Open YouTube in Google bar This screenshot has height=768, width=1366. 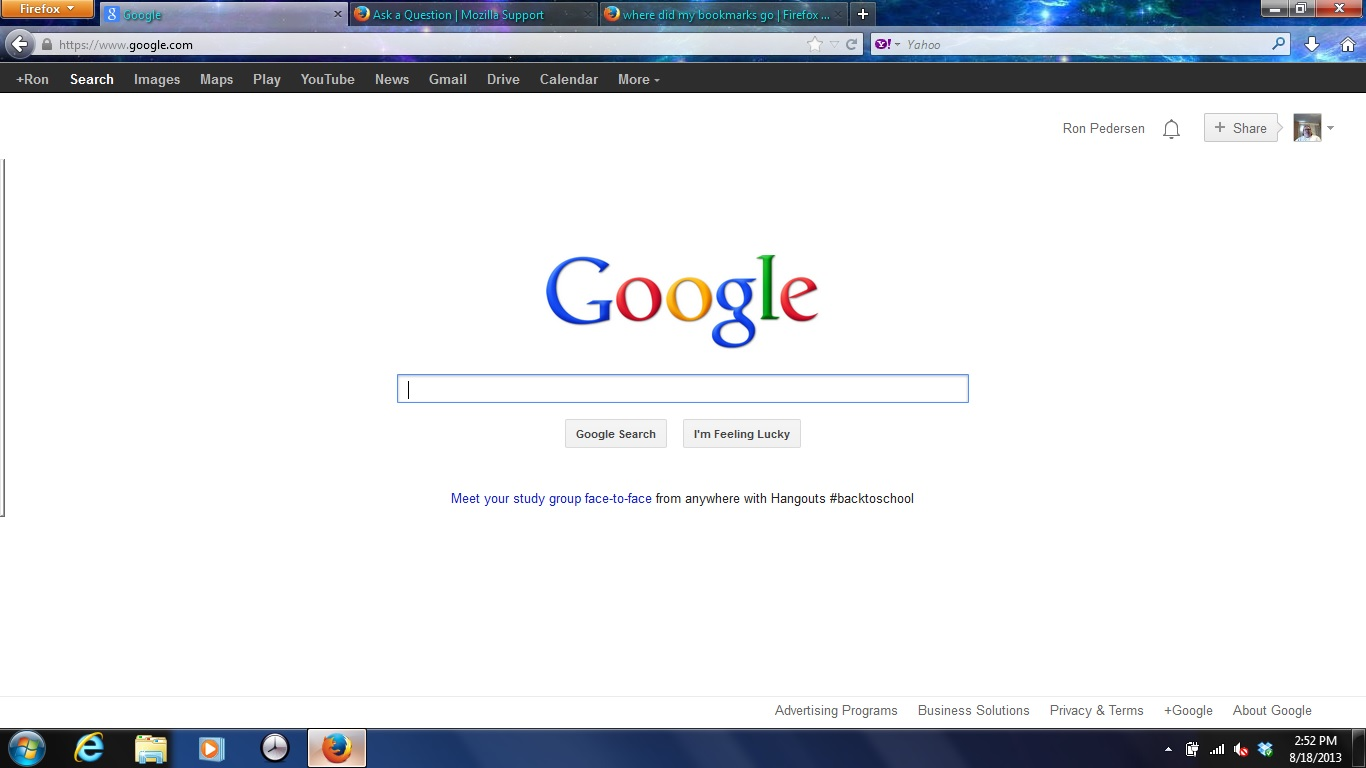pos(328,79)
